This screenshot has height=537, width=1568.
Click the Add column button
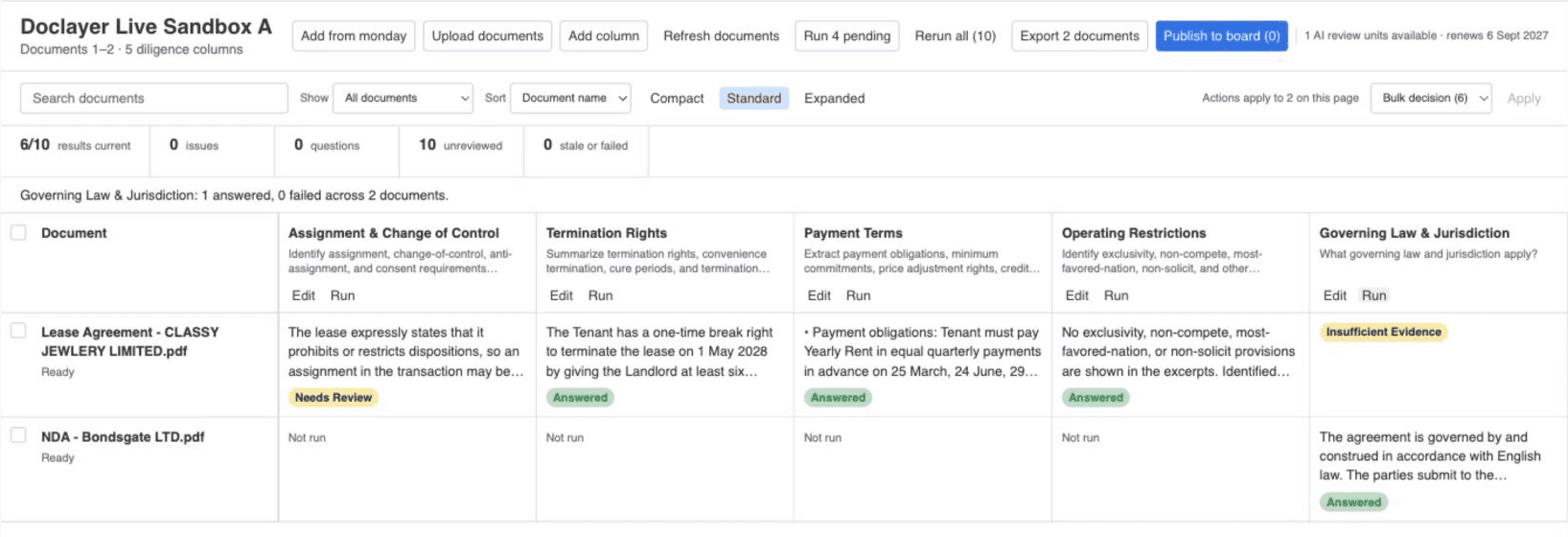click(x=604, y=36)
